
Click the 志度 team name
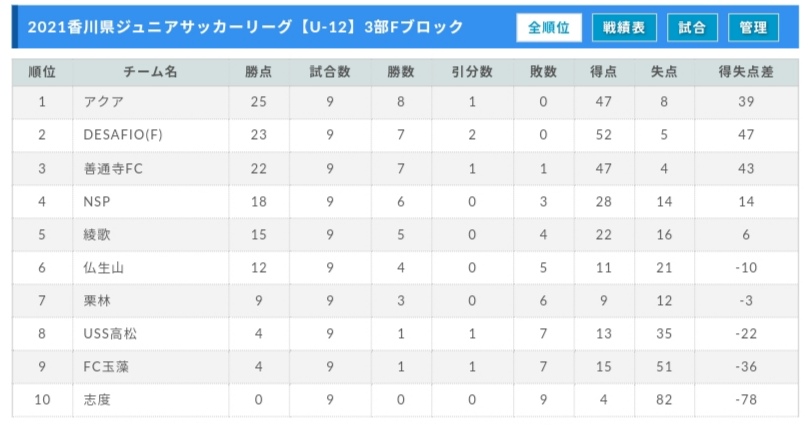[97, 400]
